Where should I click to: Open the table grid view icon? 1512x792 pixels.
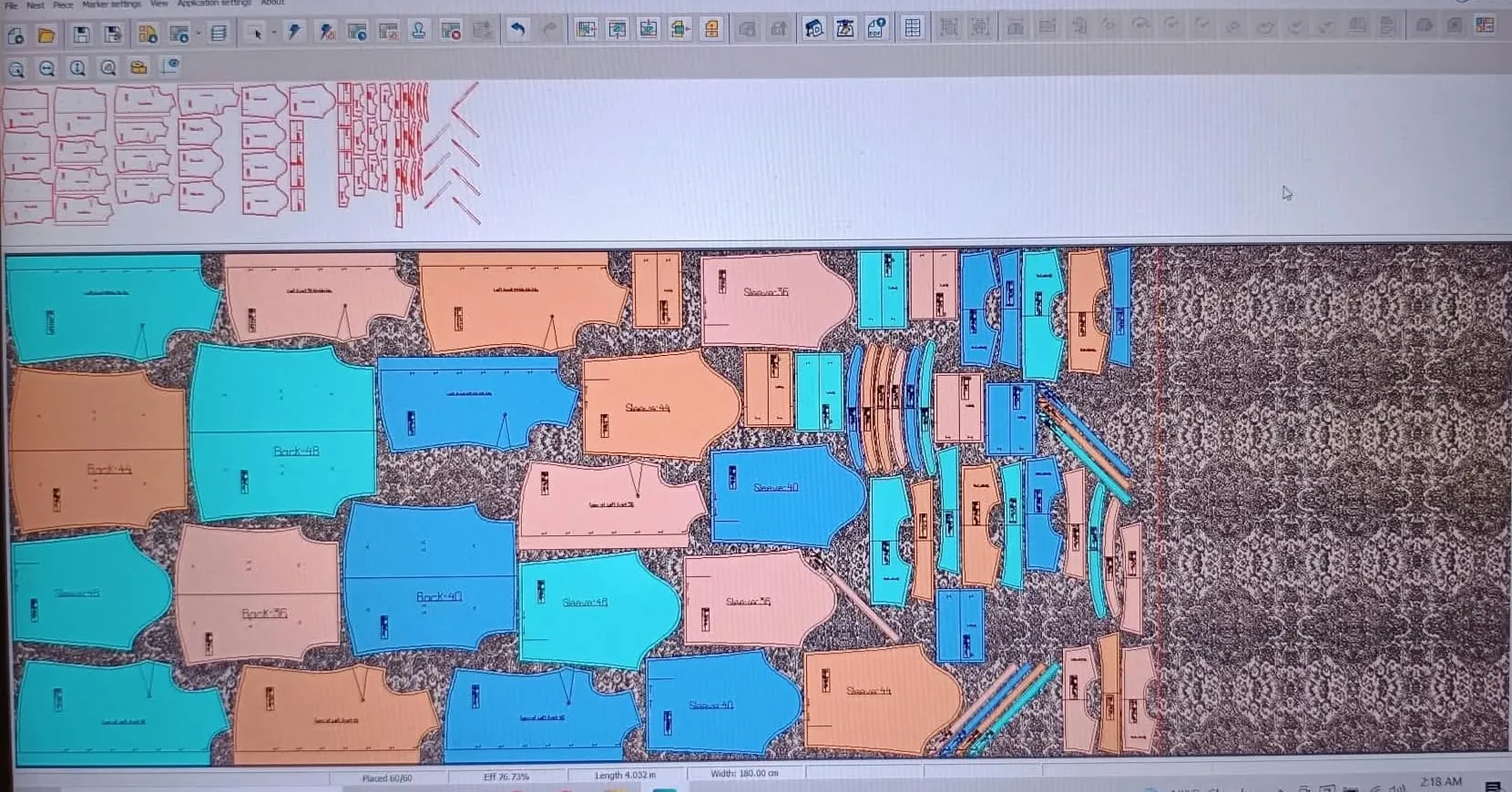tap(913, 28)
